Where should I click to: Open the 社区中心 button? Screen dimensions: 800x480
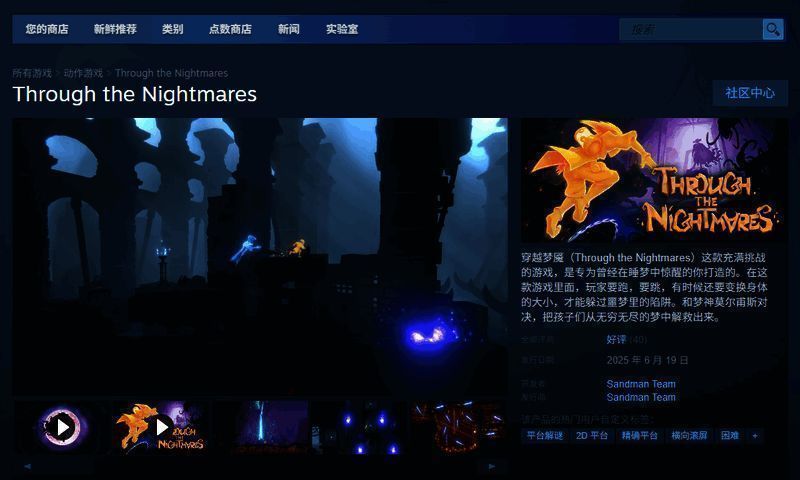coord(750,93)
